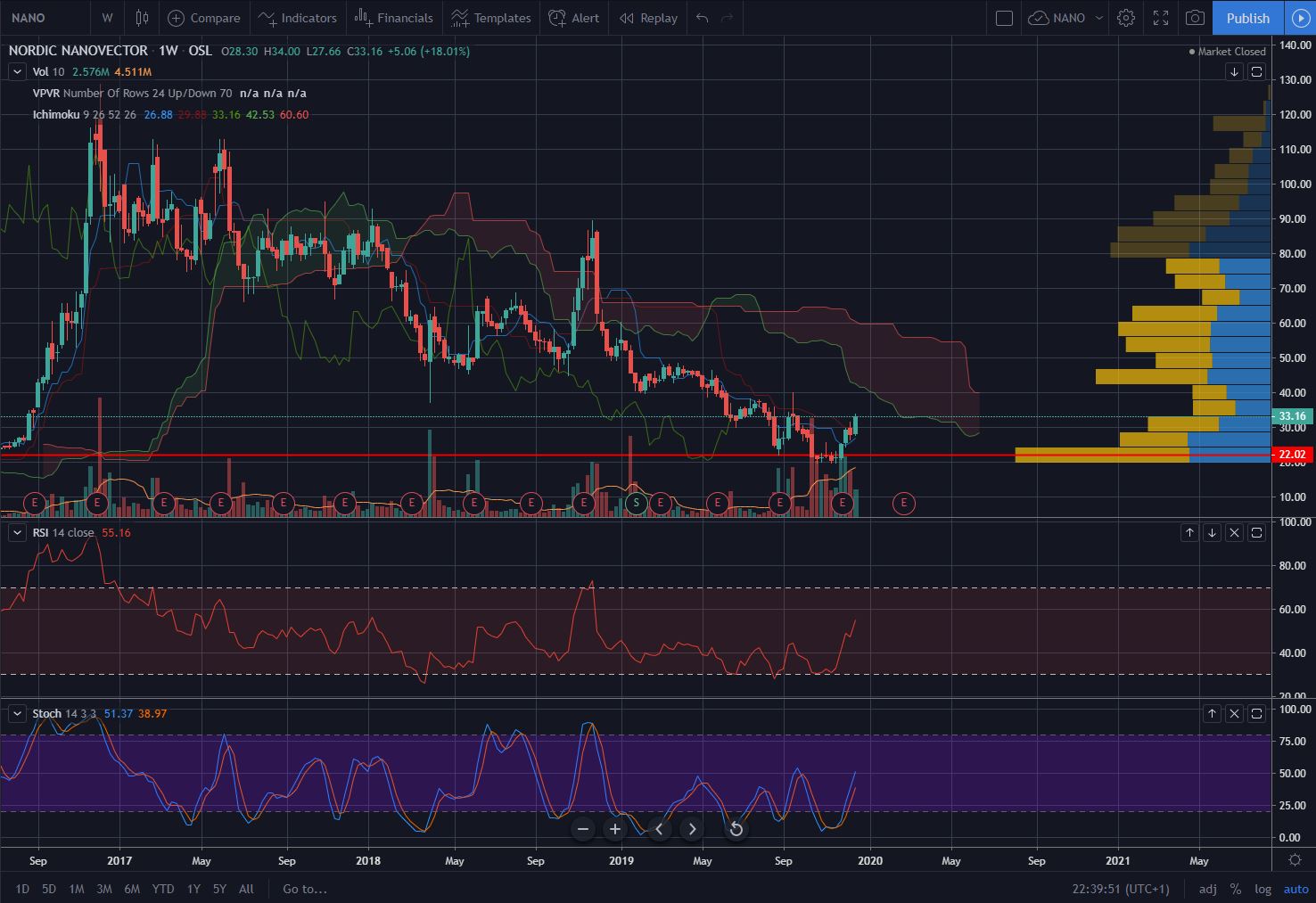Click the Ichimoku indicator legend

170,114
